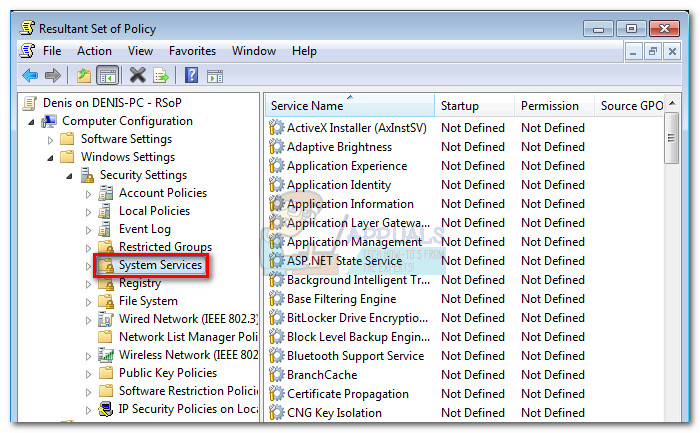
Task: Click the Up One Level folder icon
Action: point(84,75)
